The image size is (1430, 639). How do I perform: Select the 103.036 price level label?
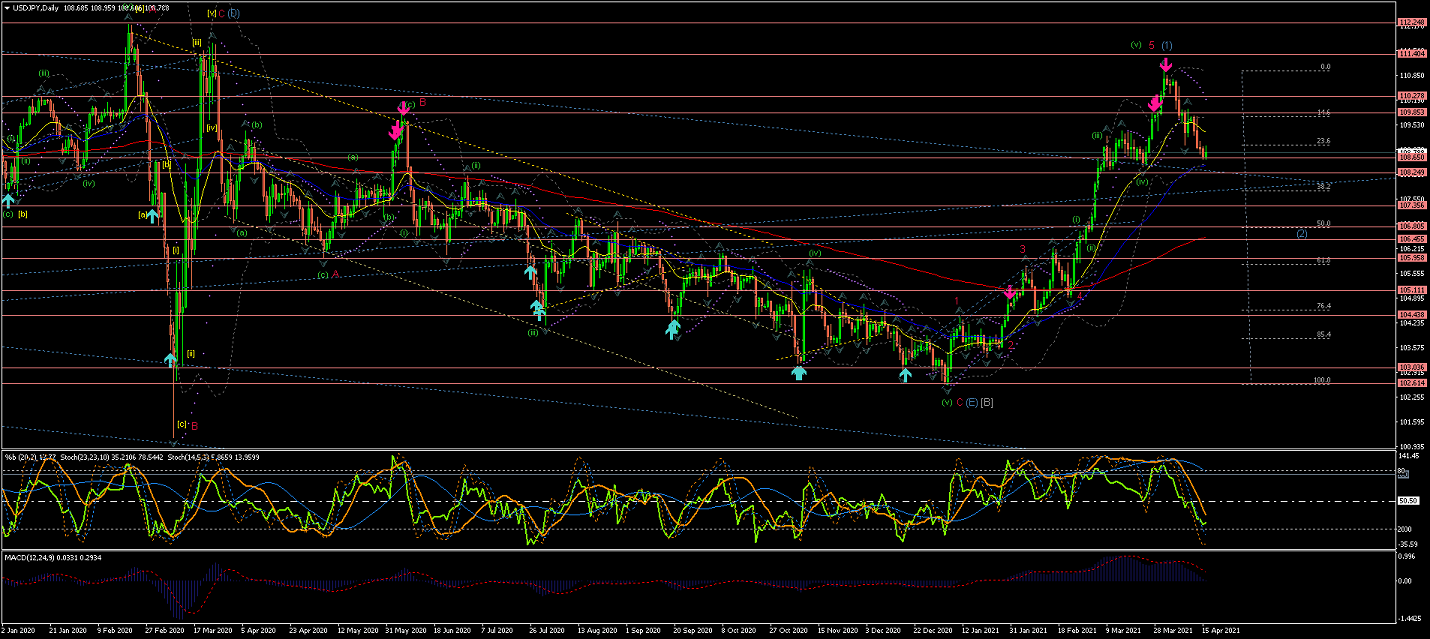point(1412,368)
